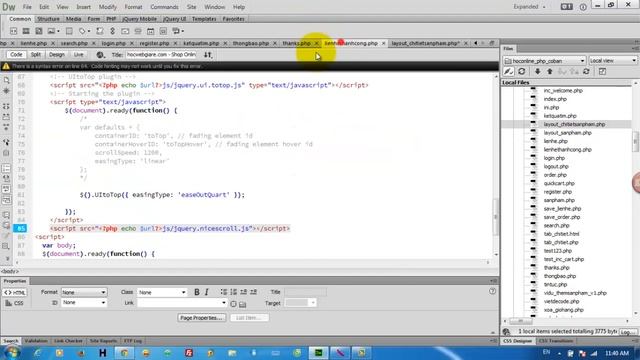
Task: Open the Local view dropdown
Action: pos(613,61)
